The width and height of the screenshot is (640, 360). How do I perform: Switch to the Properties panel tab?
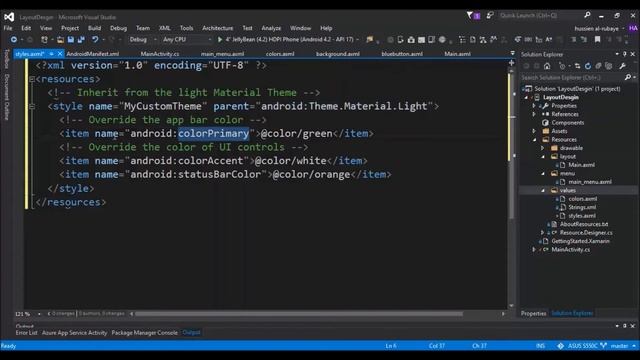533,313
